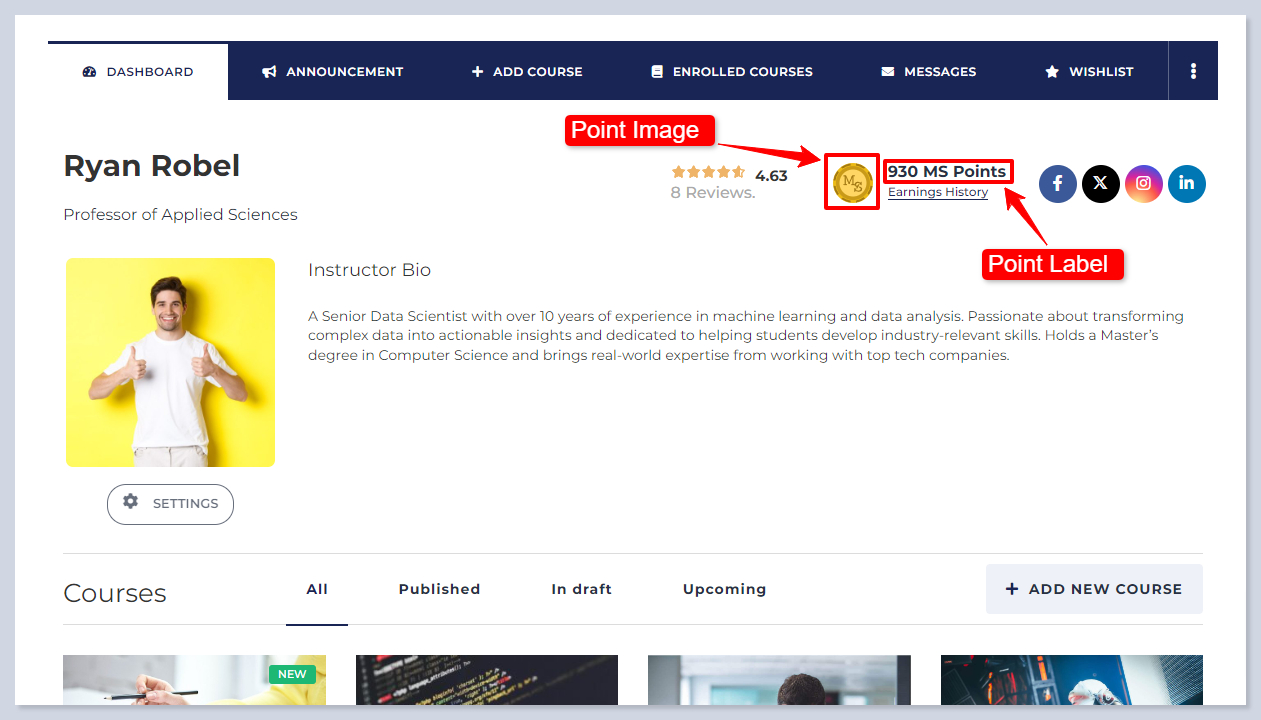Open the Instagram social profile icon
This screenshot has height=720, width=1261.
(1143, 184)
